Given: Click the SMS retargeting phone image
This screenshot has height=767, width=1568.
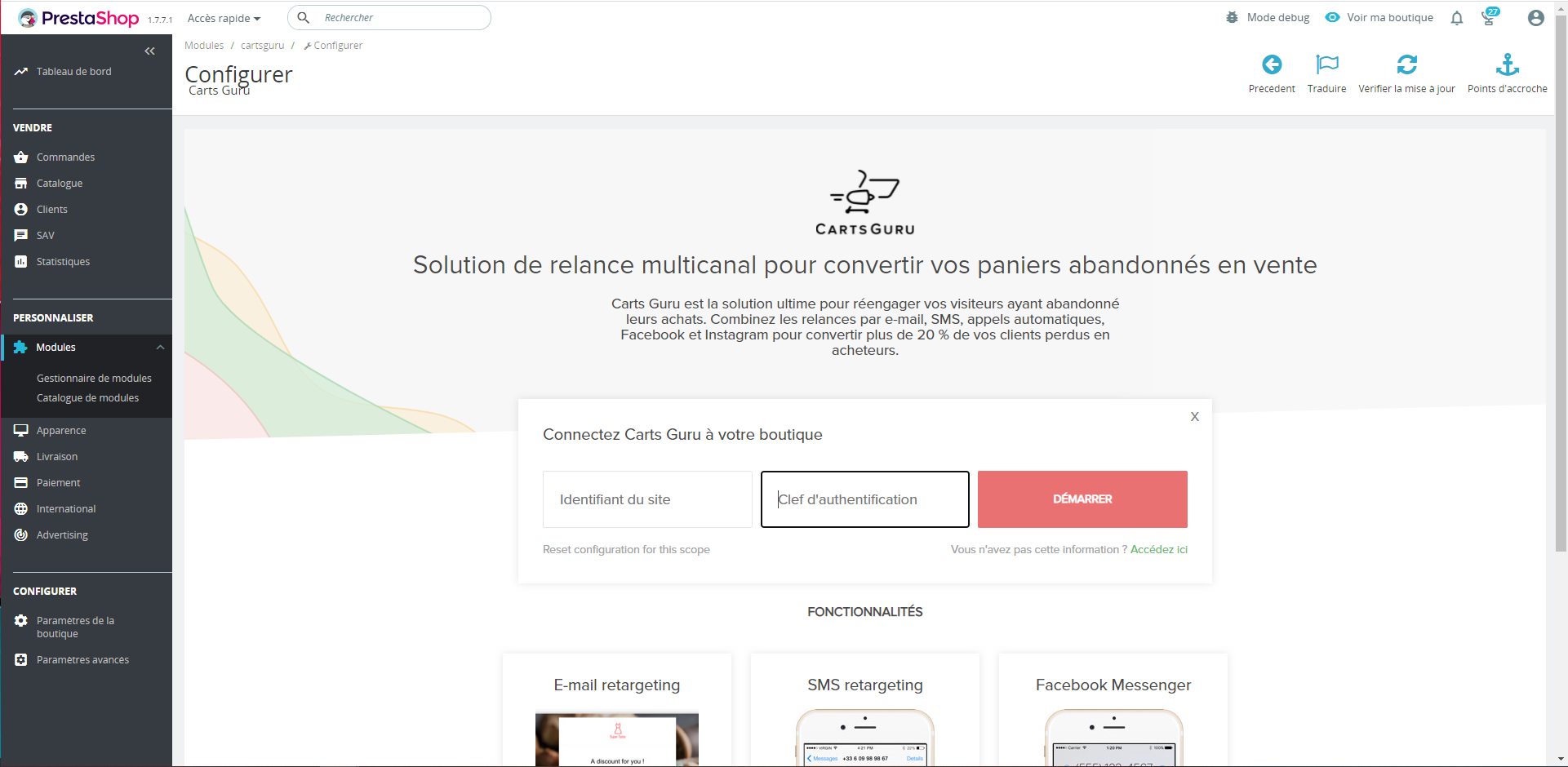Looking at the screenshot, I should (865, 738).
